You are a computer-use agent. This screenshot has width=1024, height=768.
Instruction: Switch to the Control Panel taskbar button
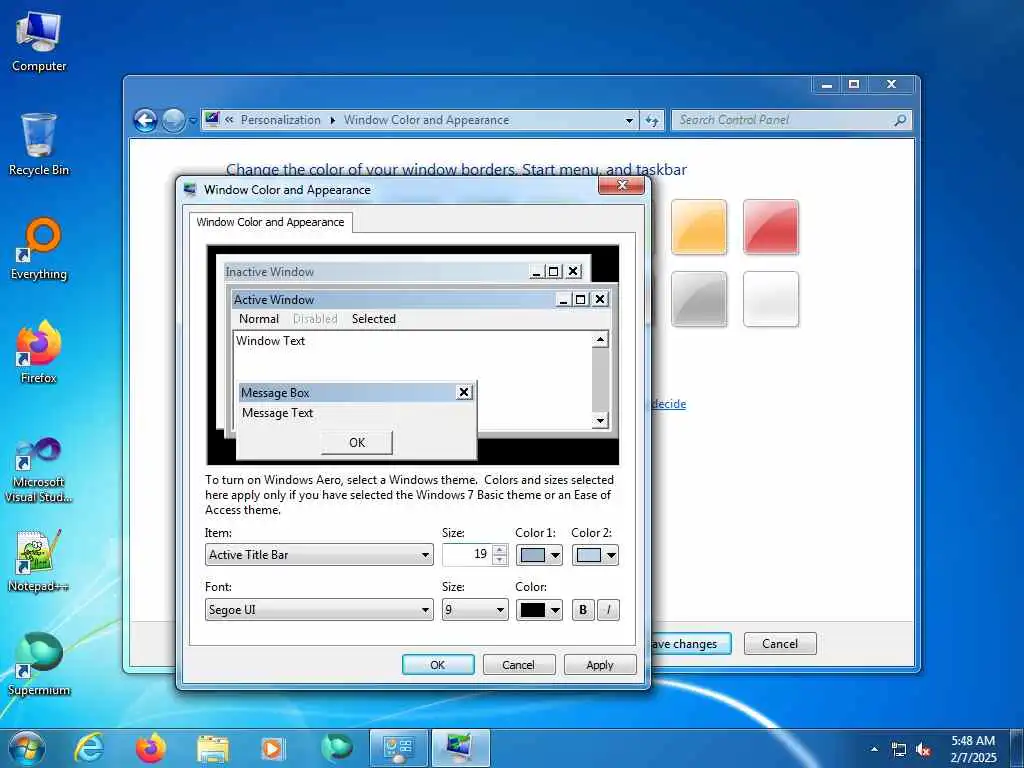[x=398, y=748]
